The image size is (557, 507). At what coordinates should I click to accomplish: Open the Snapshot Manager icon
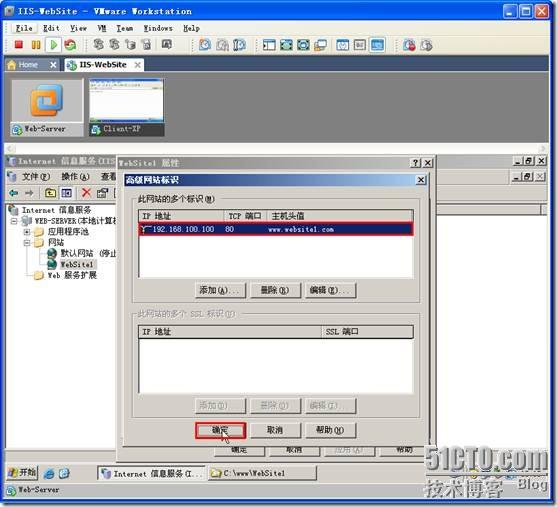239,45
